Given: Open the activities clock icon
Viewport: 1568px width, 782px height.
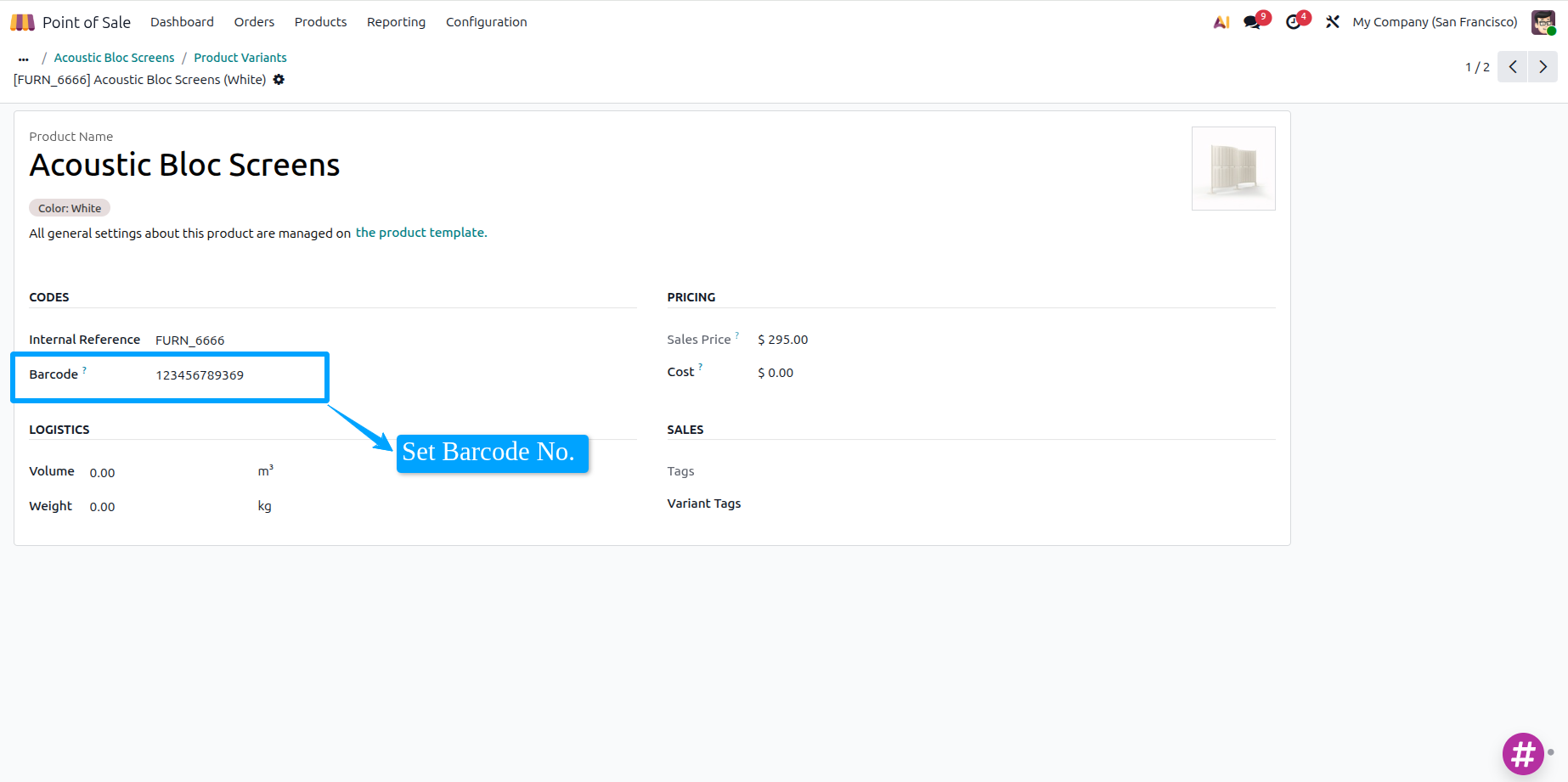Looking at the screenshot, I should click(x=1294, y=22).
